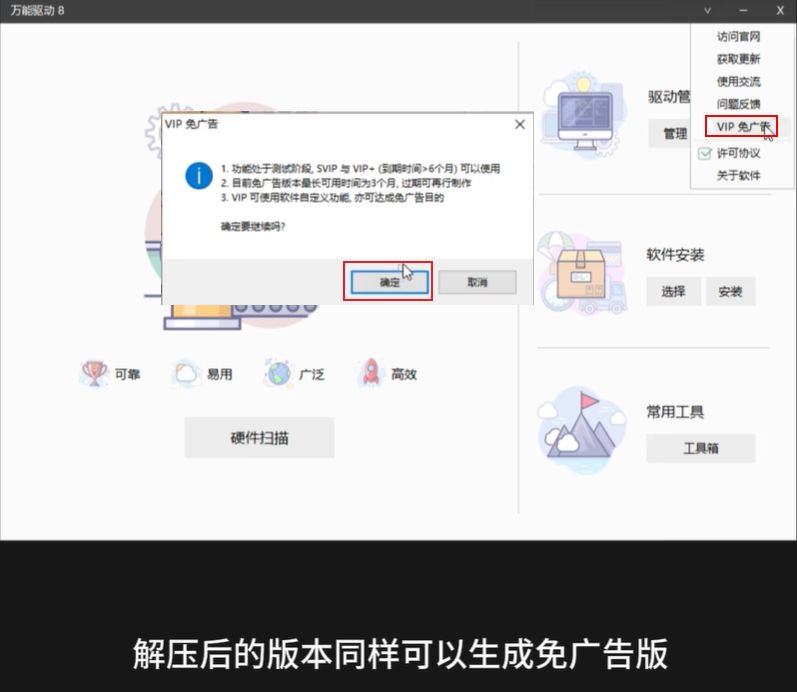Viewport: 797px width, 692px height.
Task: Open 问题反馈 from the dropdown menu
Action: (x=738, y=104)
